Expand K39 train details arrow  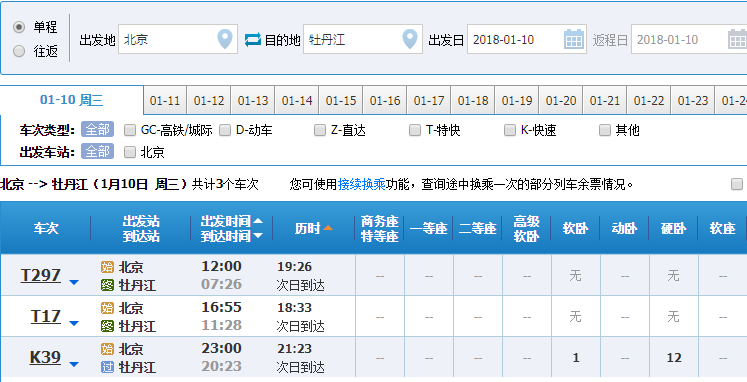coord(73,364)
